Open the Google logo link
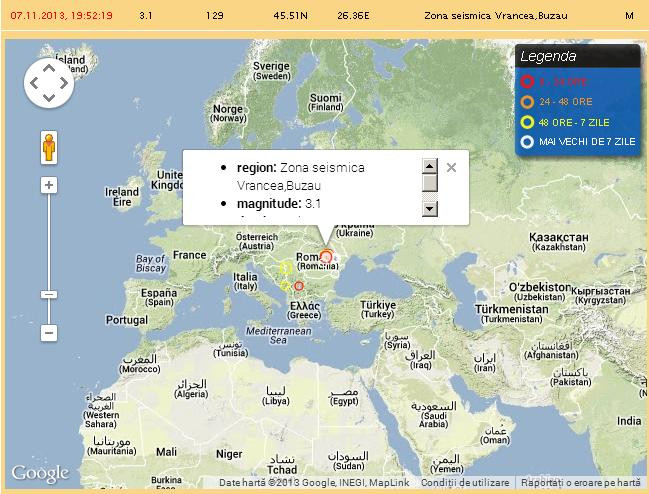 (x=40, y=473)
